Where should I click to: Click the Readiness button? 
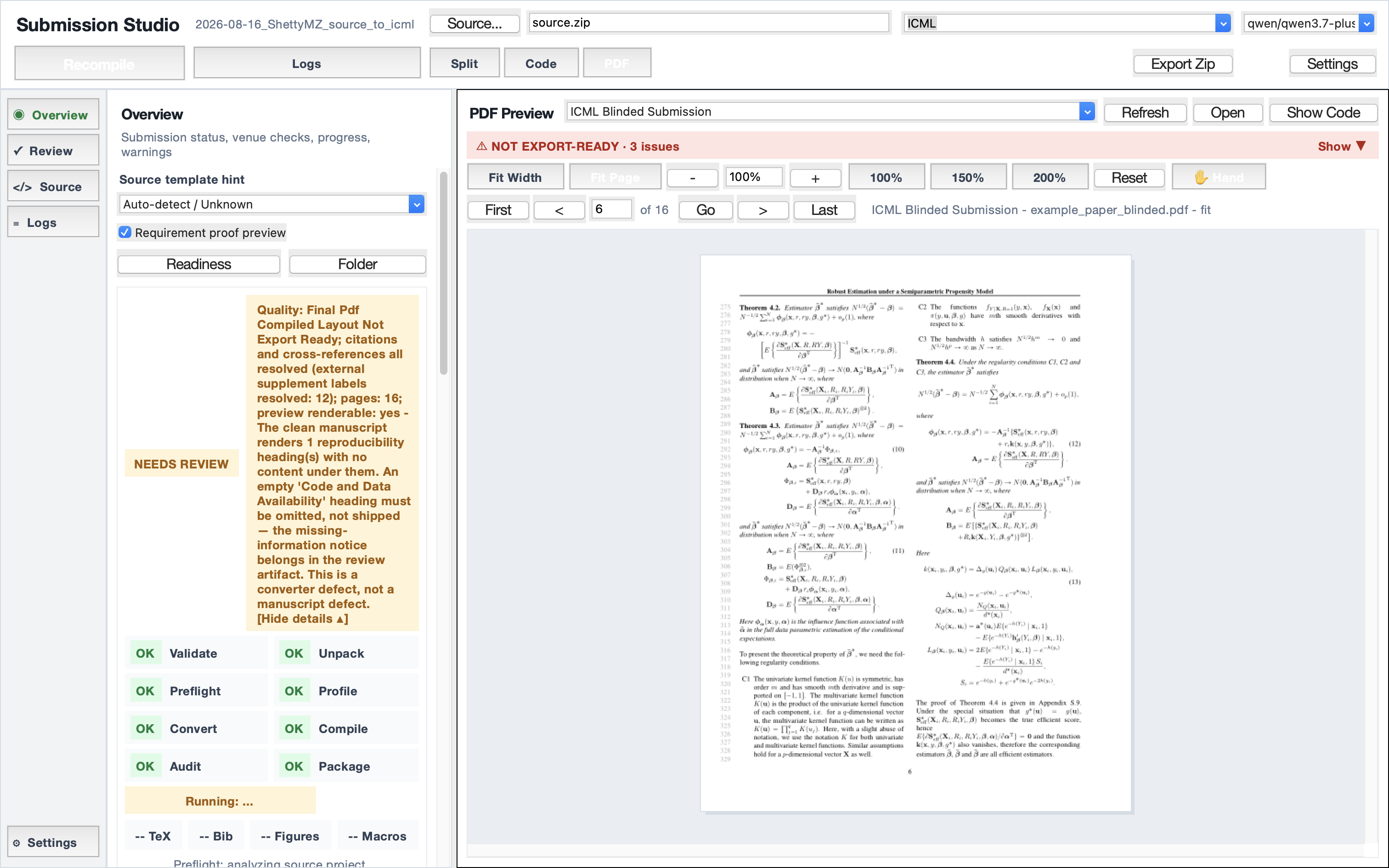click(x=198, y=264)
